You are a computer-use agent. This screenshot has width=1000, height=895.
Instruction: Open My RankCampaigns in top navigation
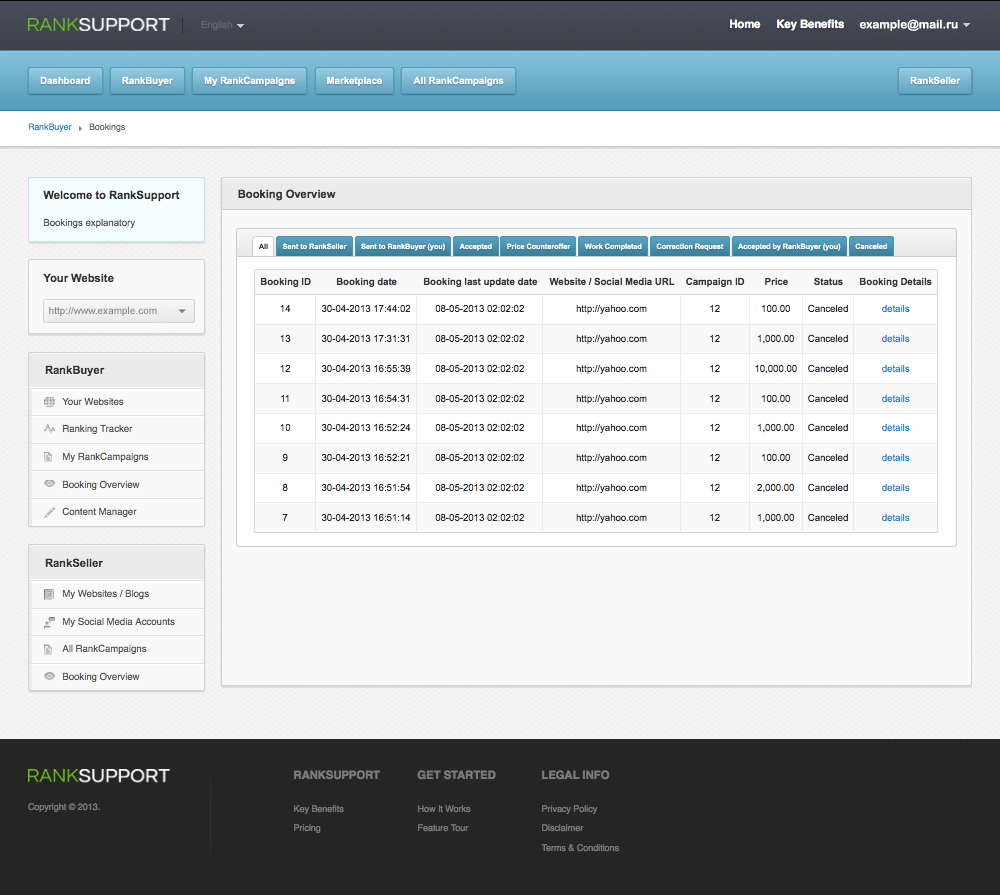(x=249, y=81)
